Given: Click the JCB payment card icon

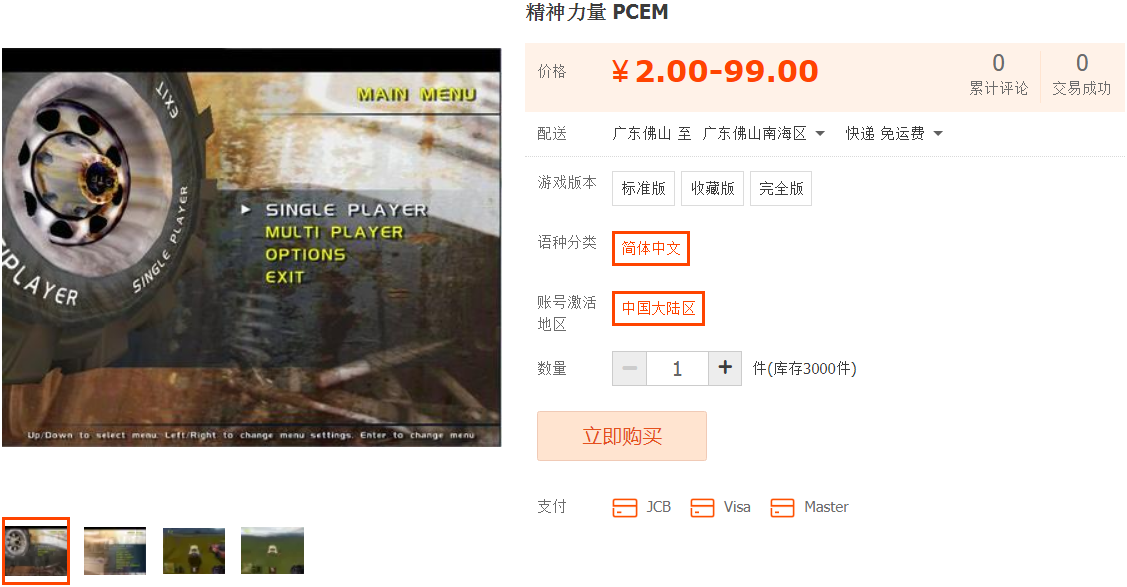Looking at the screenshot, I should (625, 507).
